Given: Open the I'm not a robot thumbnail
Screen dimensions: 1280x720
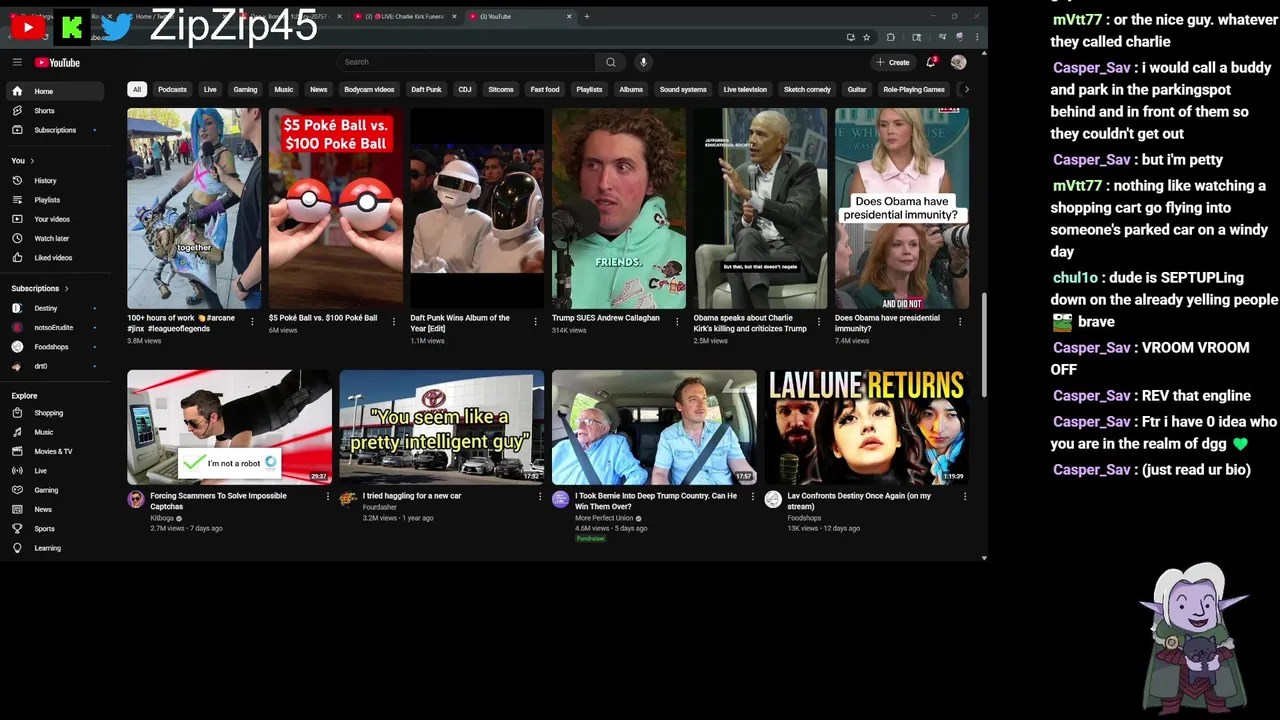Looking at the screenshot, I should pyautogui.click(x=229, y=427).
